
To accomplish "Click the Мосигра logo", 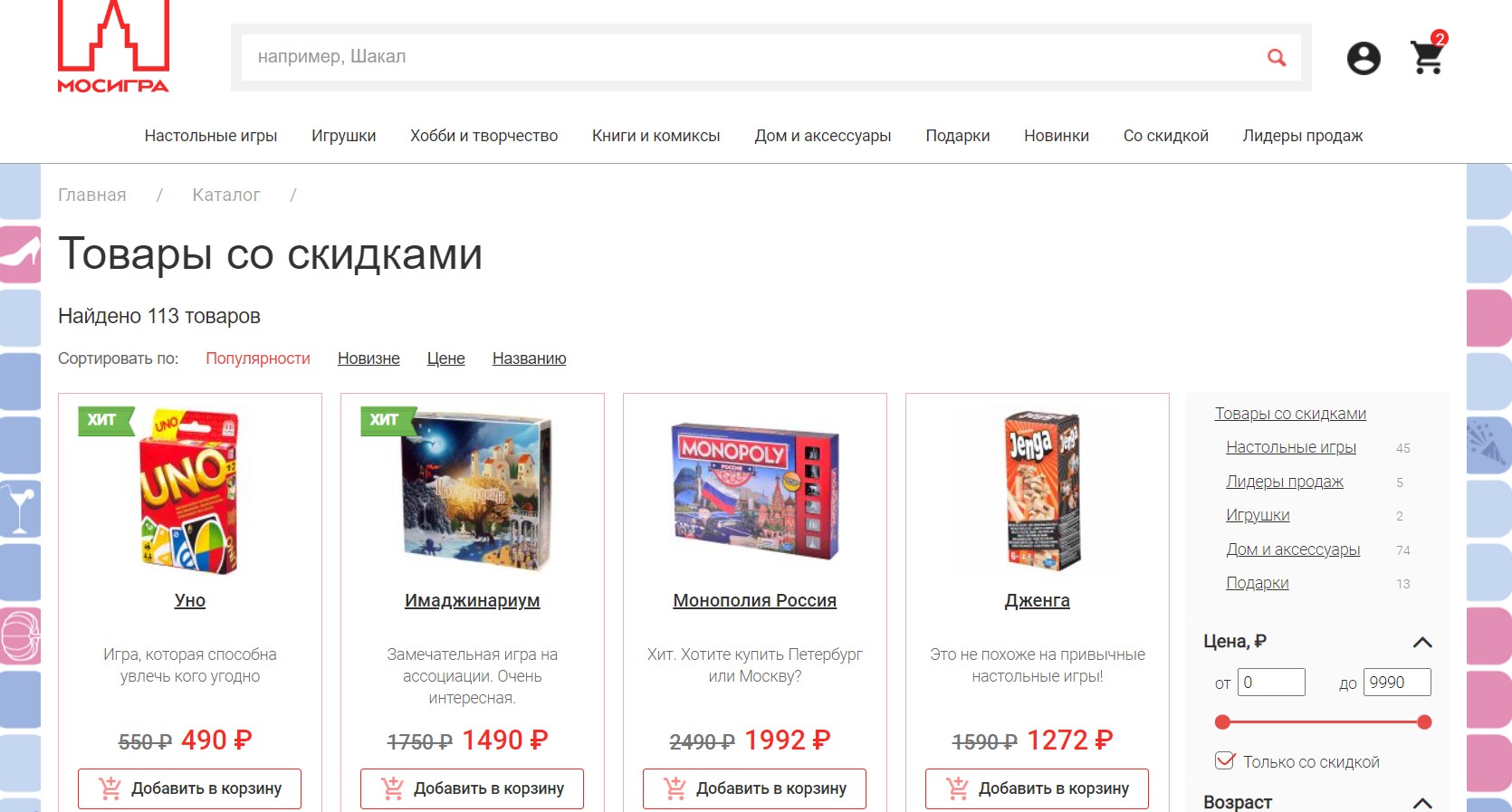I will pos(113,47).
